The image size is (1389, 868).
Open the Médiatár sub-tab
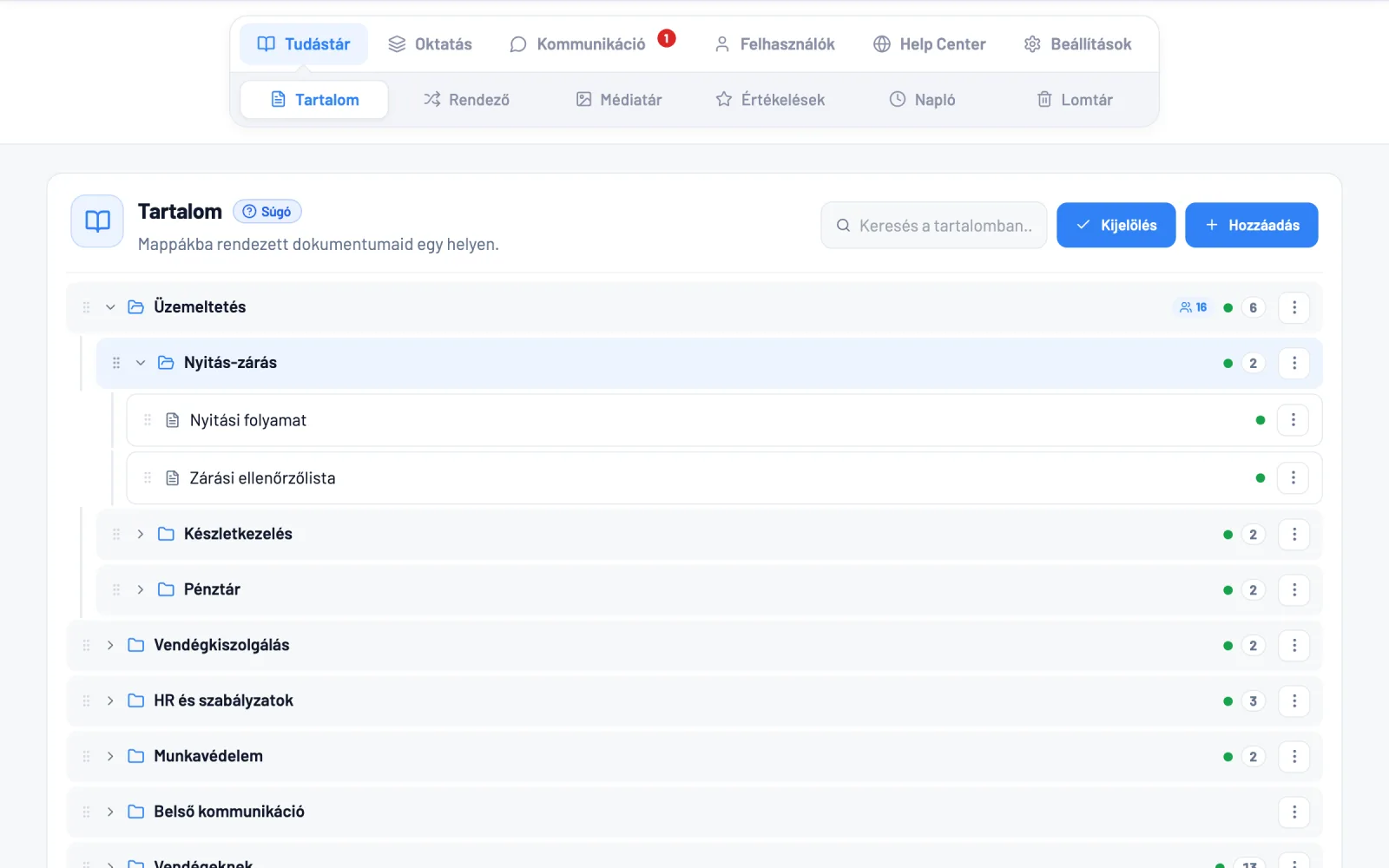(x=619, y=100)
